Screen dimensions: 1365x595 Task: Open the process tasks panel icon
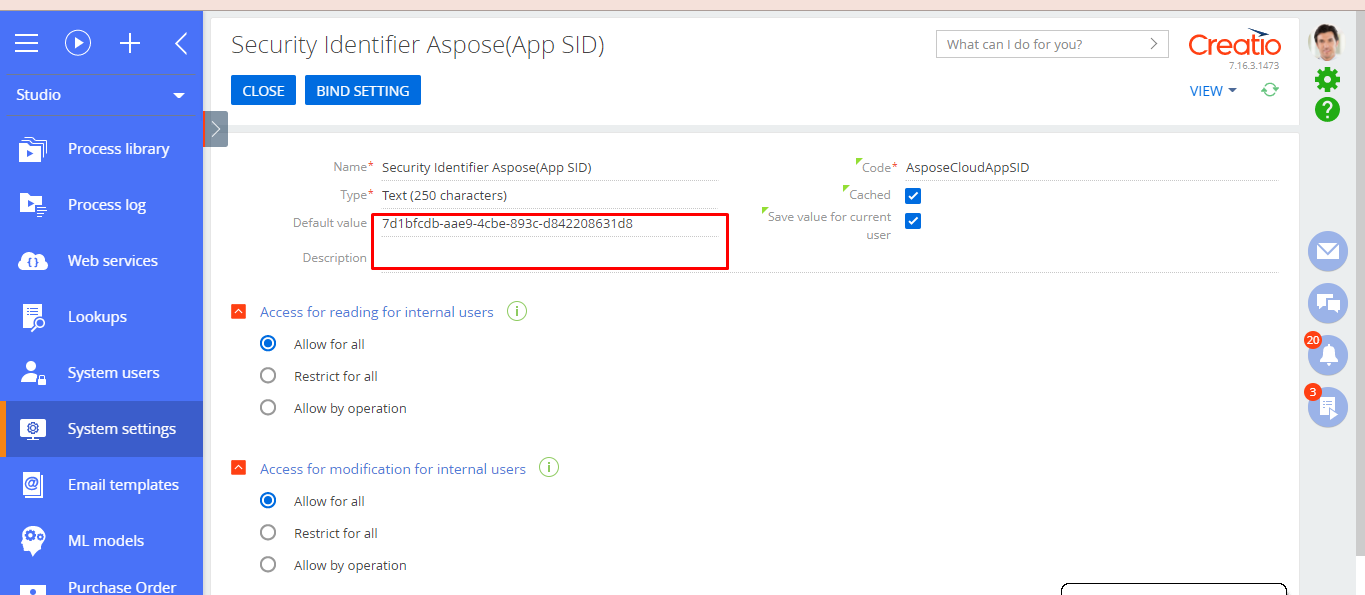[1328, 407]
